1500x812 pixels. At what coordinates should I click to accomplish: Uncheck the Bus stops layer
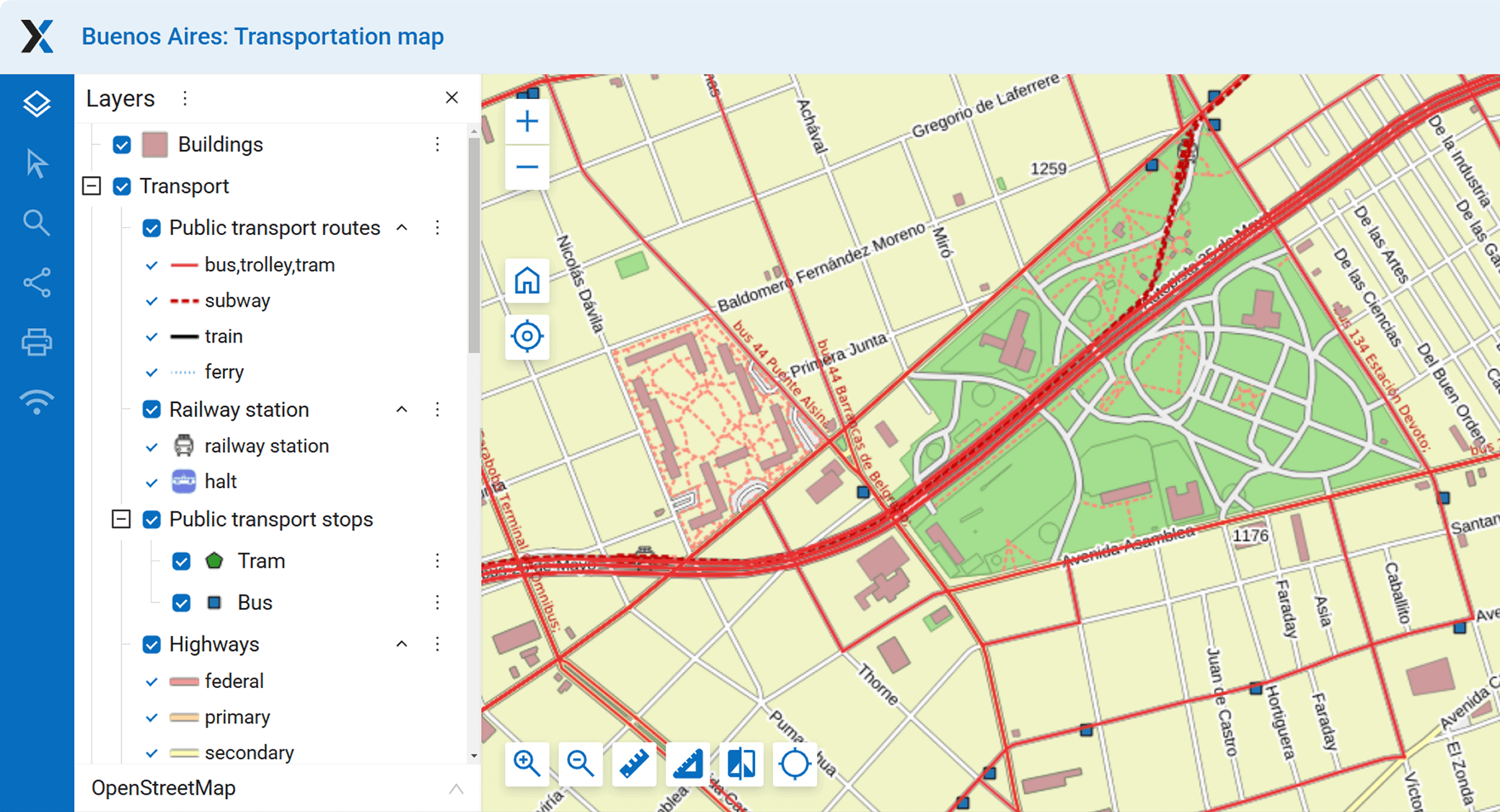click(181, 602)
